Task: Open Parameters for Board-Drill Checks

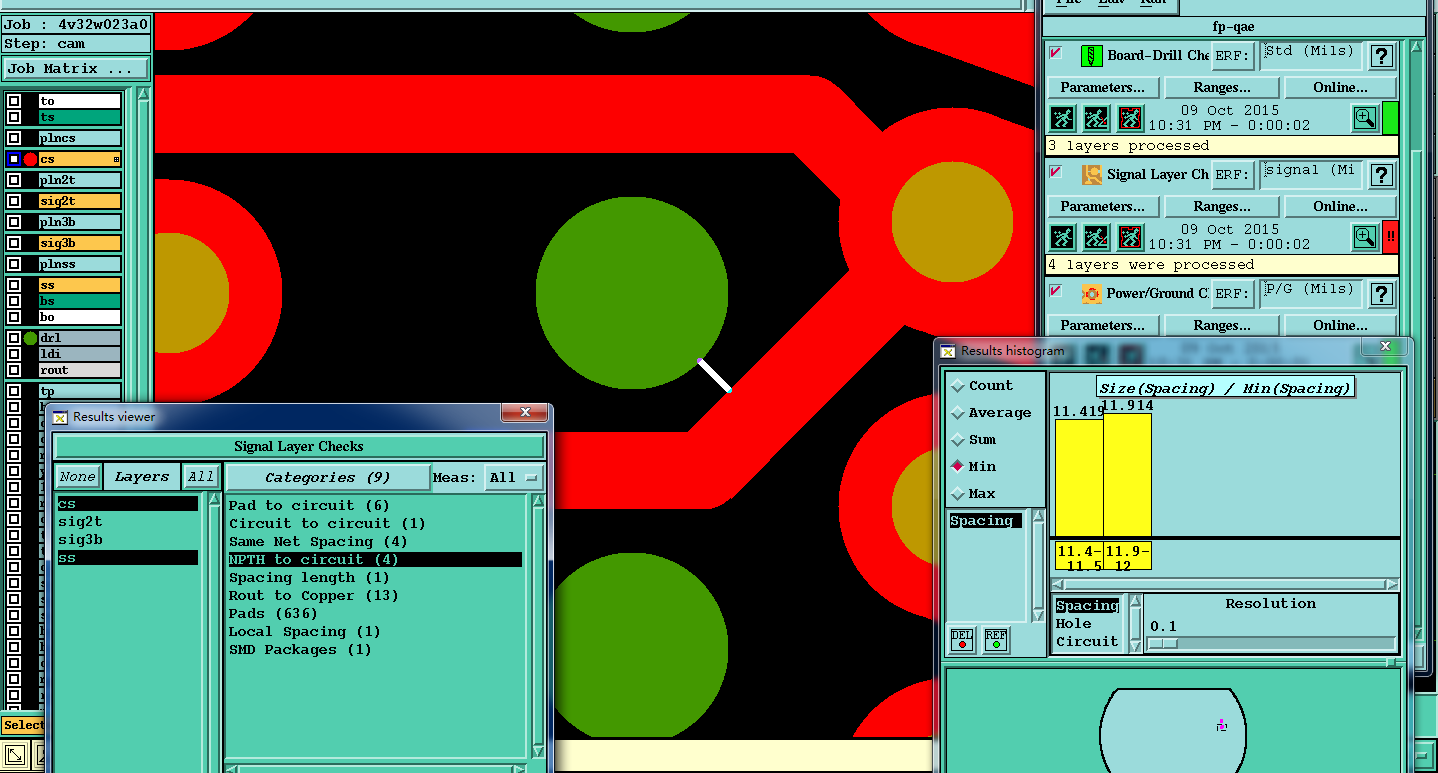Action: pos(1103,88)
